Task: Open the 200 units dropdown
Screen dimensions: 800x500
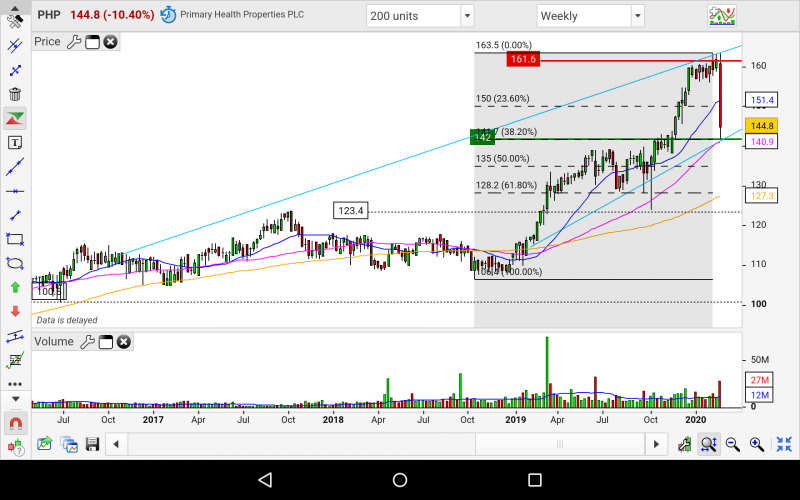Action: tap(420, 16)
